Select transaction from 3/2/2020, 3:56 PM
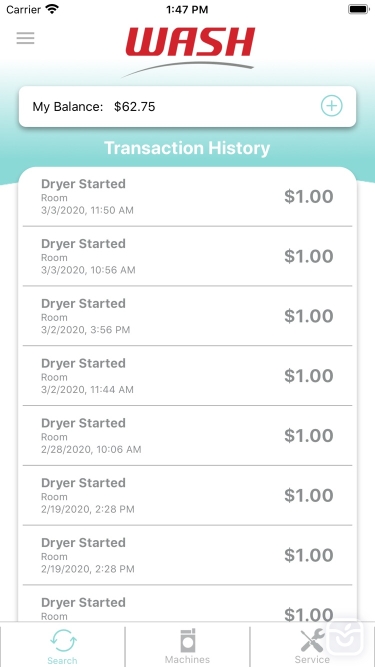The image size is (375, 667). click(x=188, y=316)
